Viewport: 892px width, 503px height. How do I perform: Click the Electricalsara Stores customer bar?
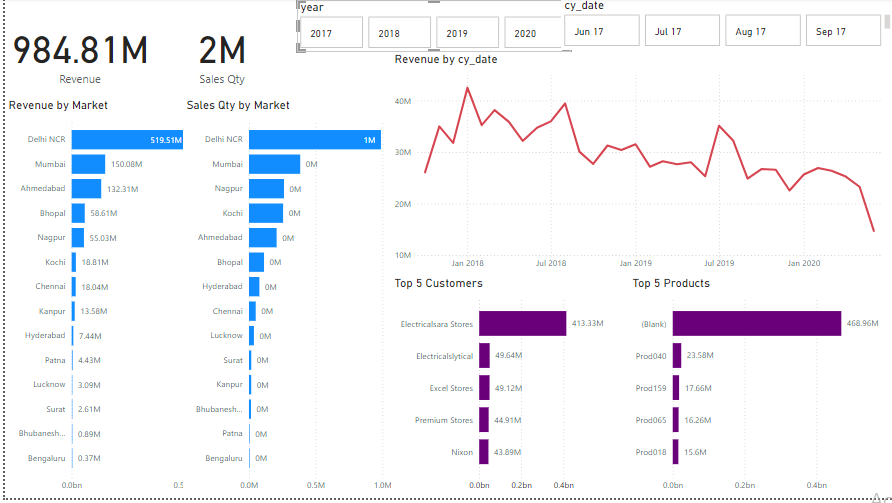pos(522,323)
